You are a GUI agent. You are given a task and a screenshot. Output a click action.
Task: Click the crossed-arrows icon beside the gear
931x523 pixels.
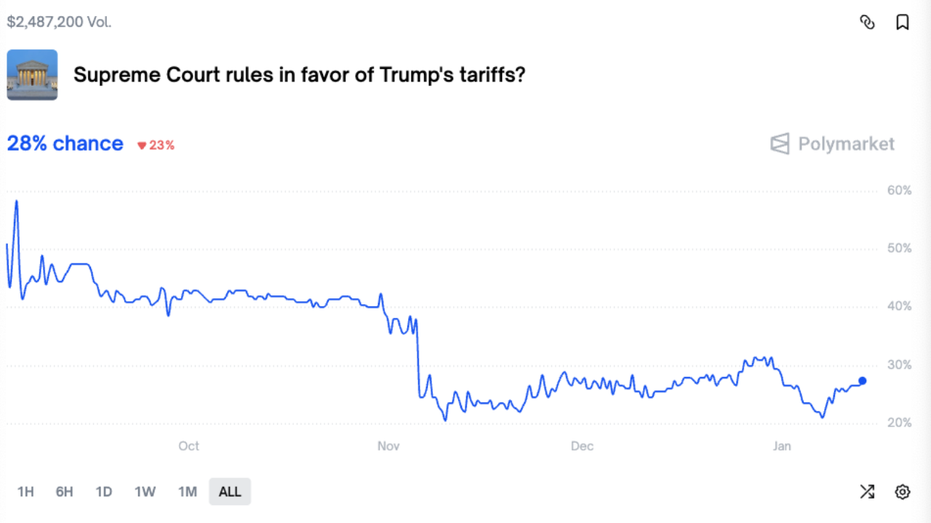(x=867, y=492)
